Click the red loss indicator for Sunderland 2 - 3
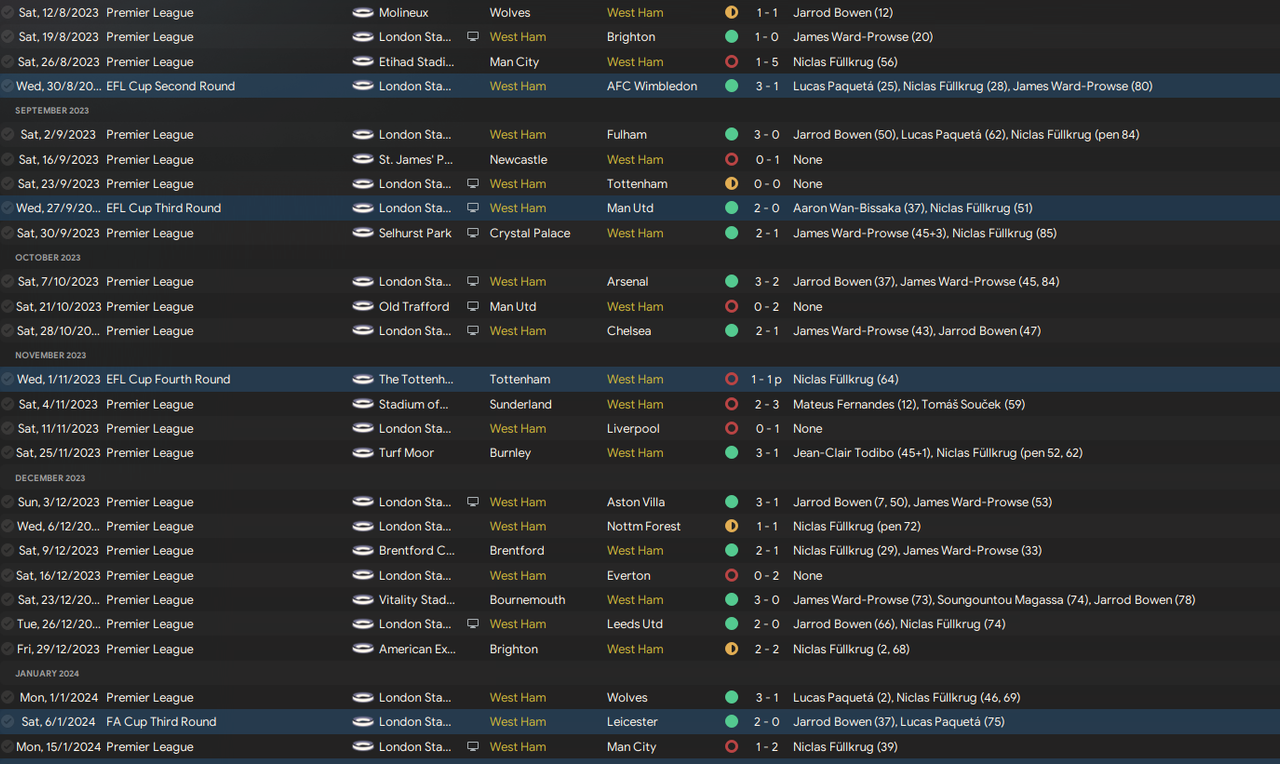The image size is (1280, 764). point(731,405)
